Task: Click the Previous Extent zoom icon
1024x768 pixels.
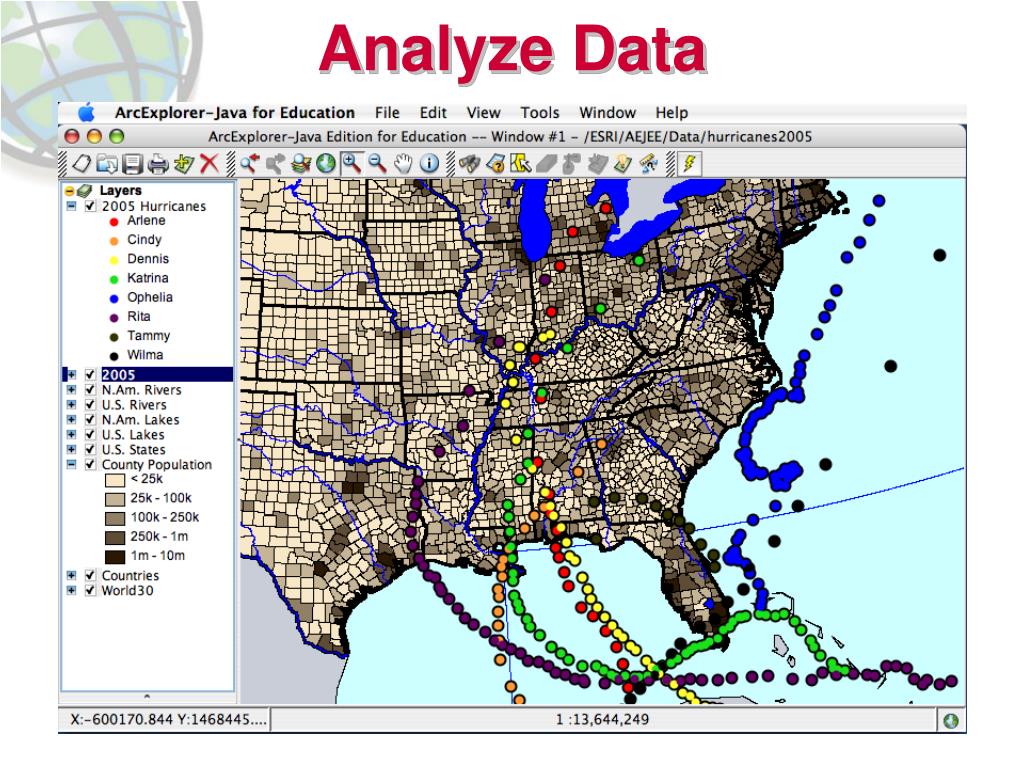Action: pos(249,163)
